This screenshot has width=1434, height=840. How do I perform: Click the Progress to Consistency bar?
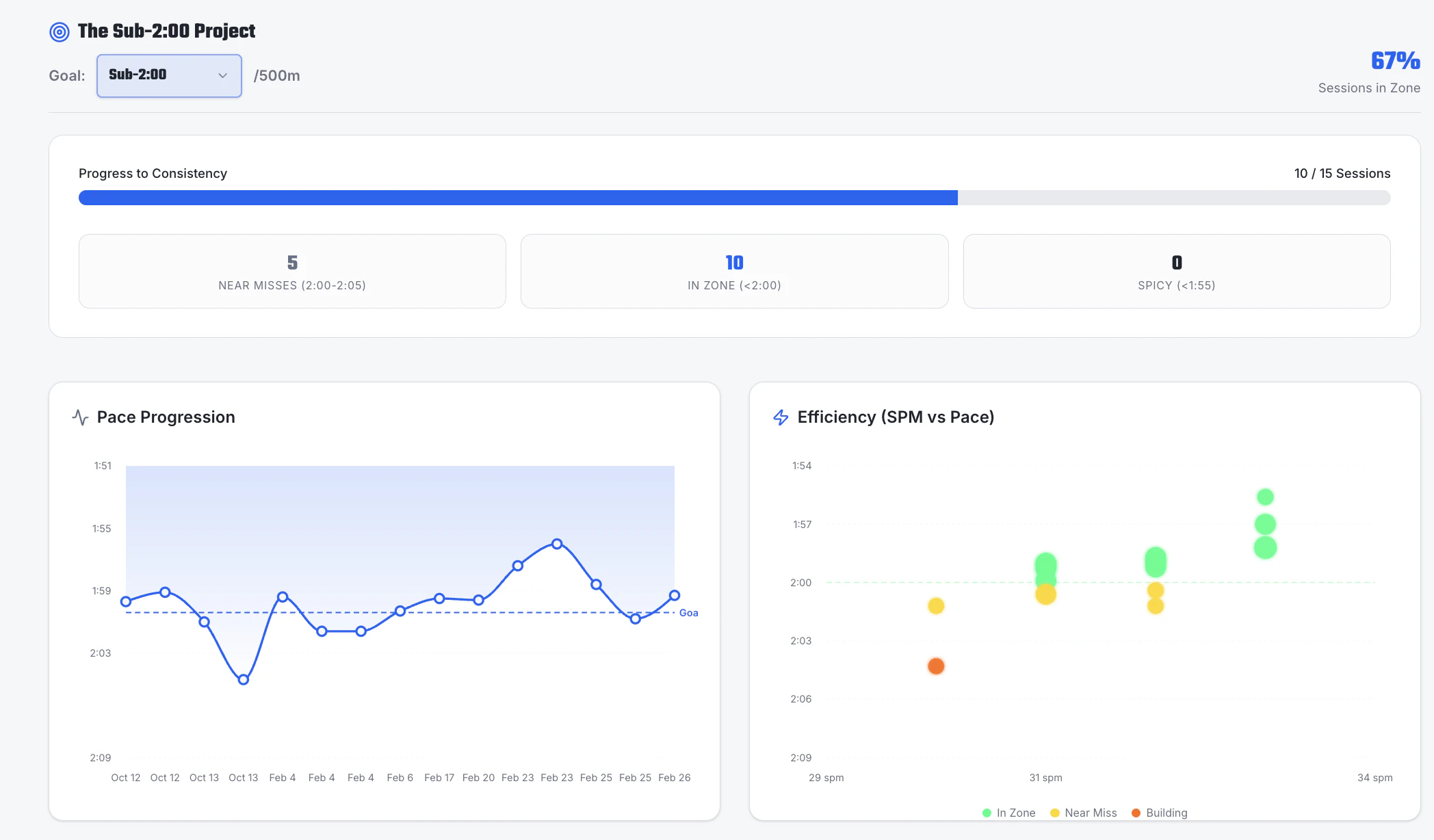(734, 198)
